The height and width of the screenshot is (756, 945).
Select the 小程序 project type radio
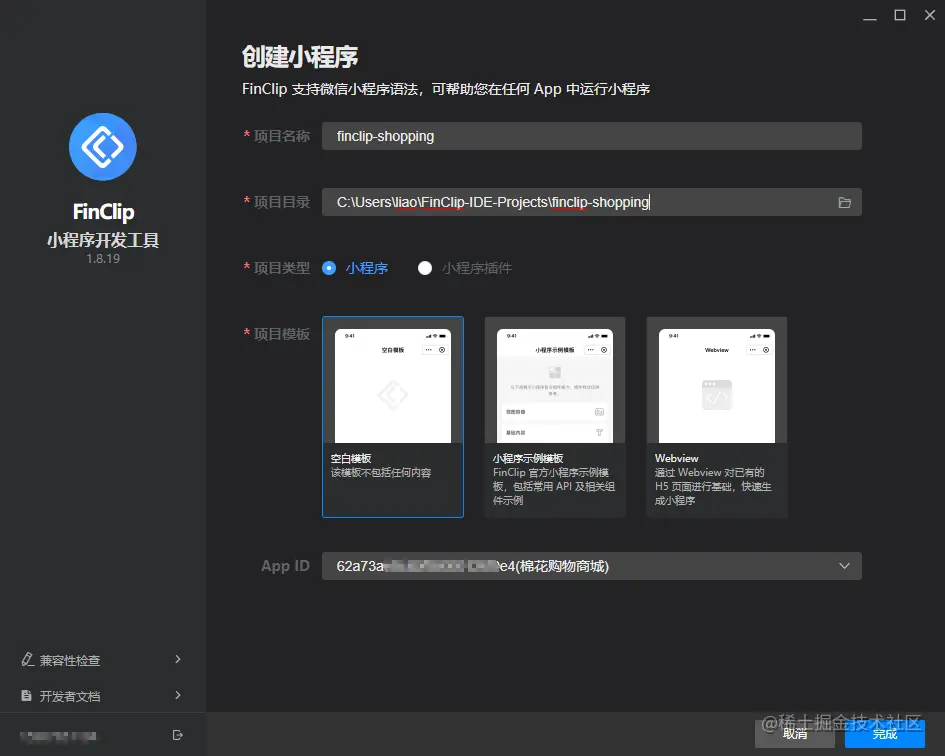click(x=329, y=268)
